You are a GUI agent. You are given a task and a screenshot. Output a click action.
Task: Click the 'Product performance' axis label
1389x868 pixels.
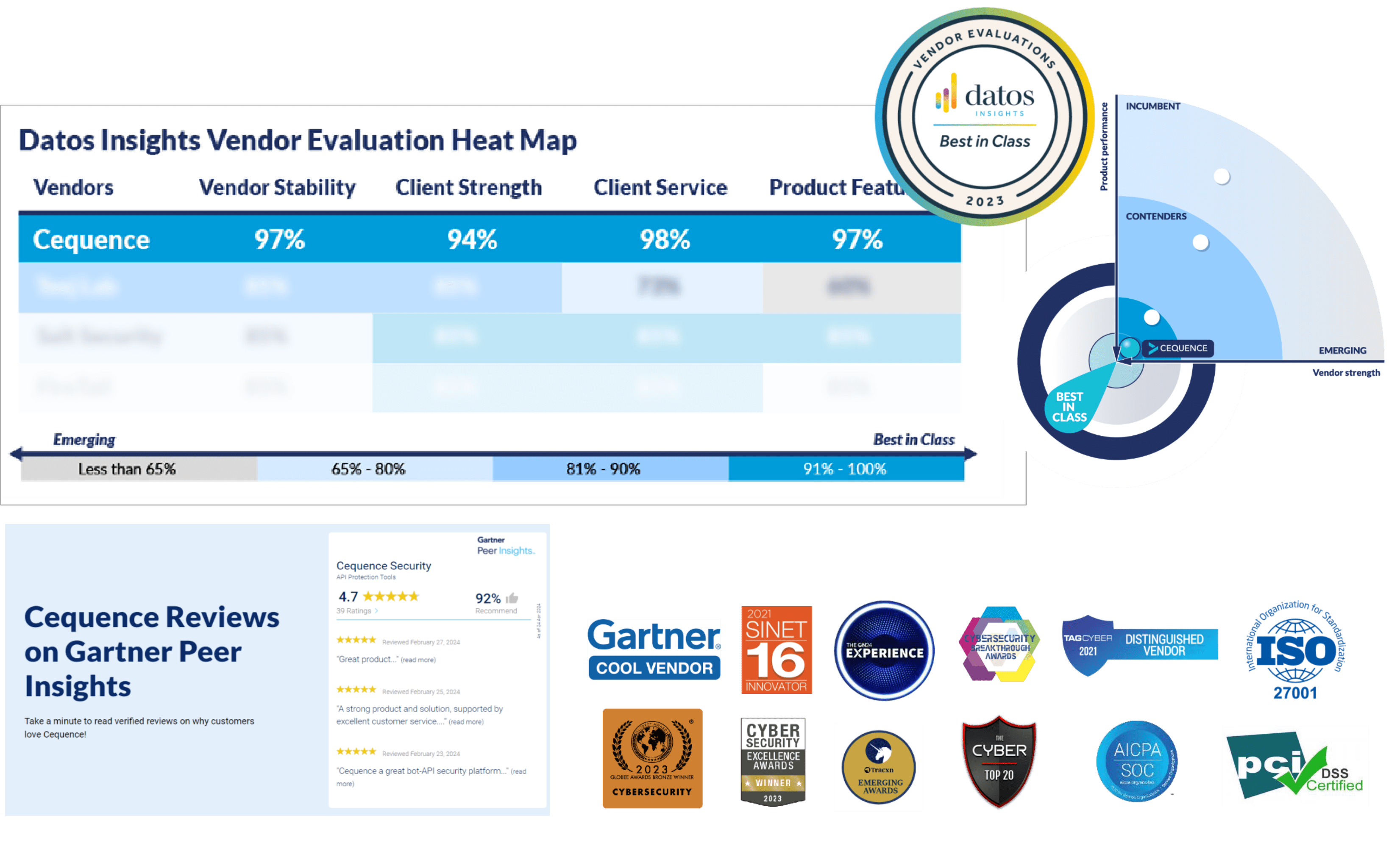pyautogui.click(x=1103, y=147)
